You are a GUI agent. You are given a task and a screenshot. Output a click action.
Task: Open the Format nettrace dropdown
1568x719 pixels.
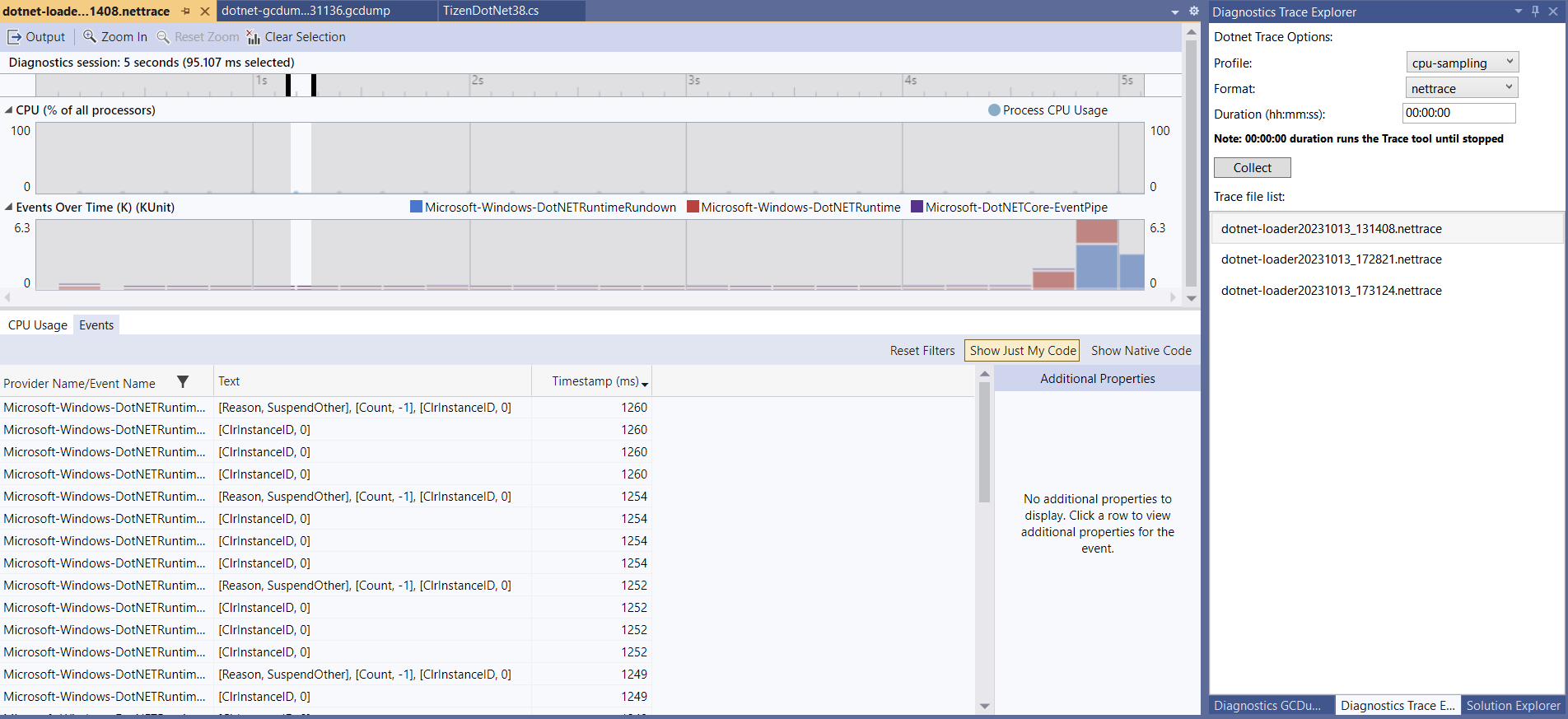[x=1462, y=88]
